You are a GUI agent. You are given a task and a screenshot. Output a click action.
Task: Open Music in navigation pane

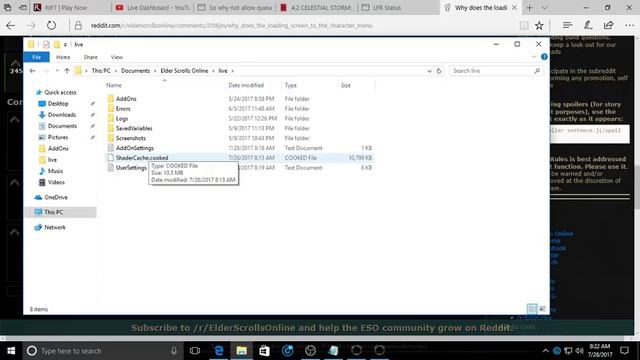point(55,171)
